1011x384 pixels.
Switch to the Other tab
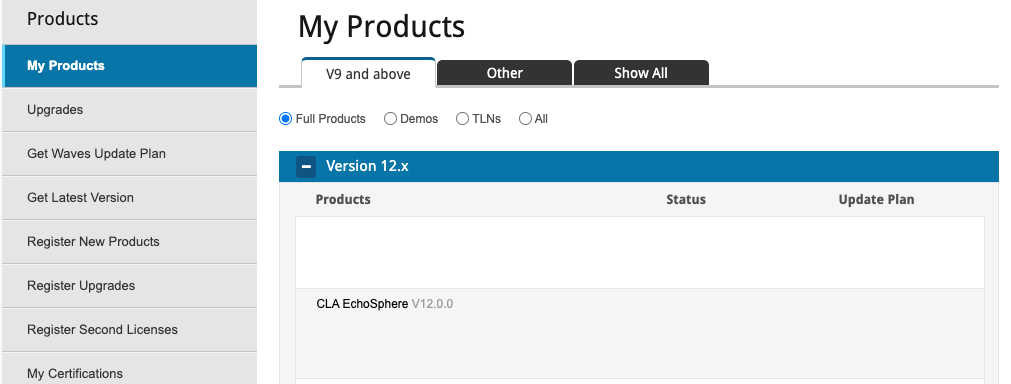tap(504, 73)
